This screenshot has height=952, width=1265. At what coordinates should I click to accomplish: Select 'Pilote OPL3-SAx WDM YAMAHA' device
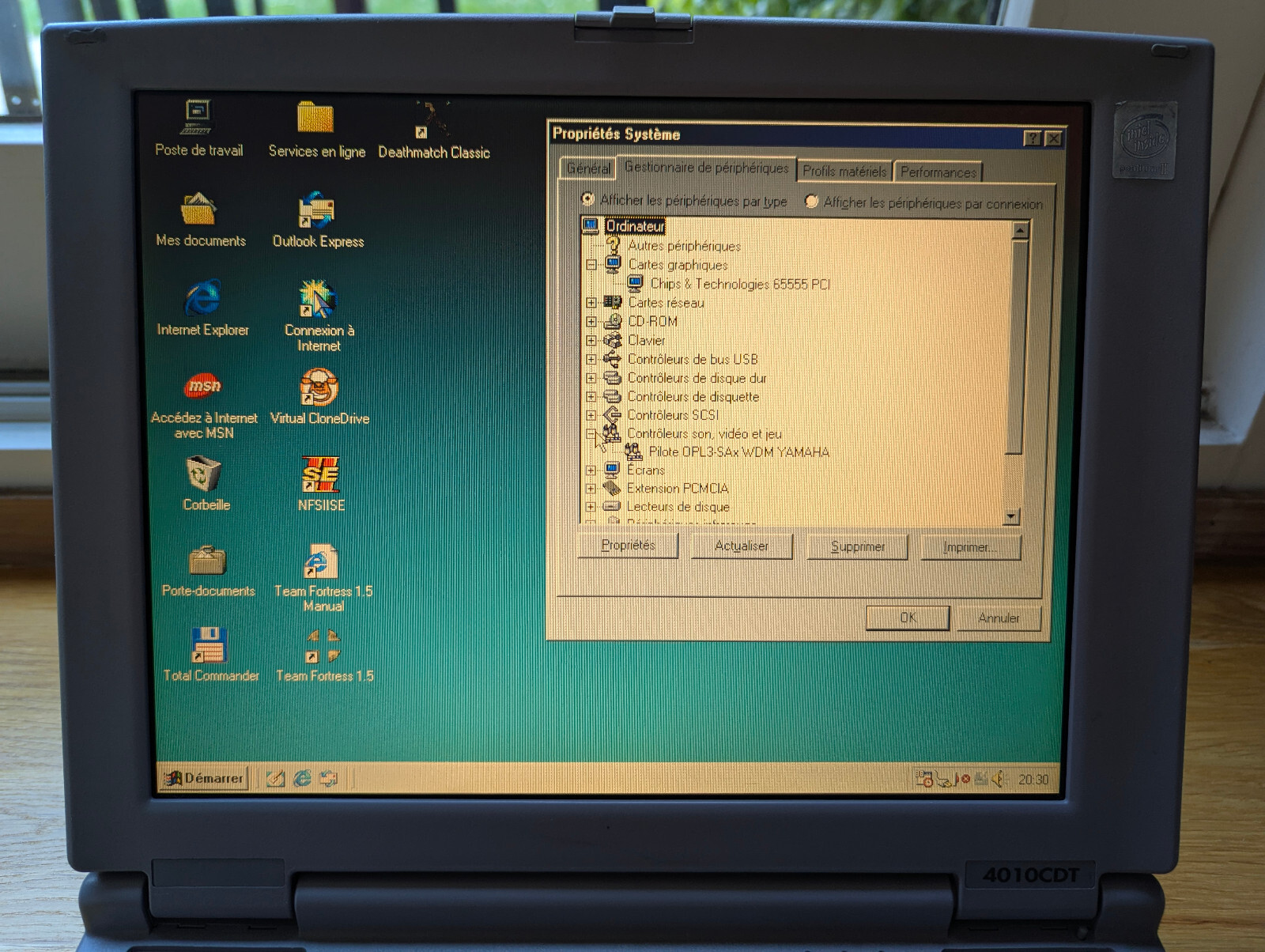(x=738, y=452)
